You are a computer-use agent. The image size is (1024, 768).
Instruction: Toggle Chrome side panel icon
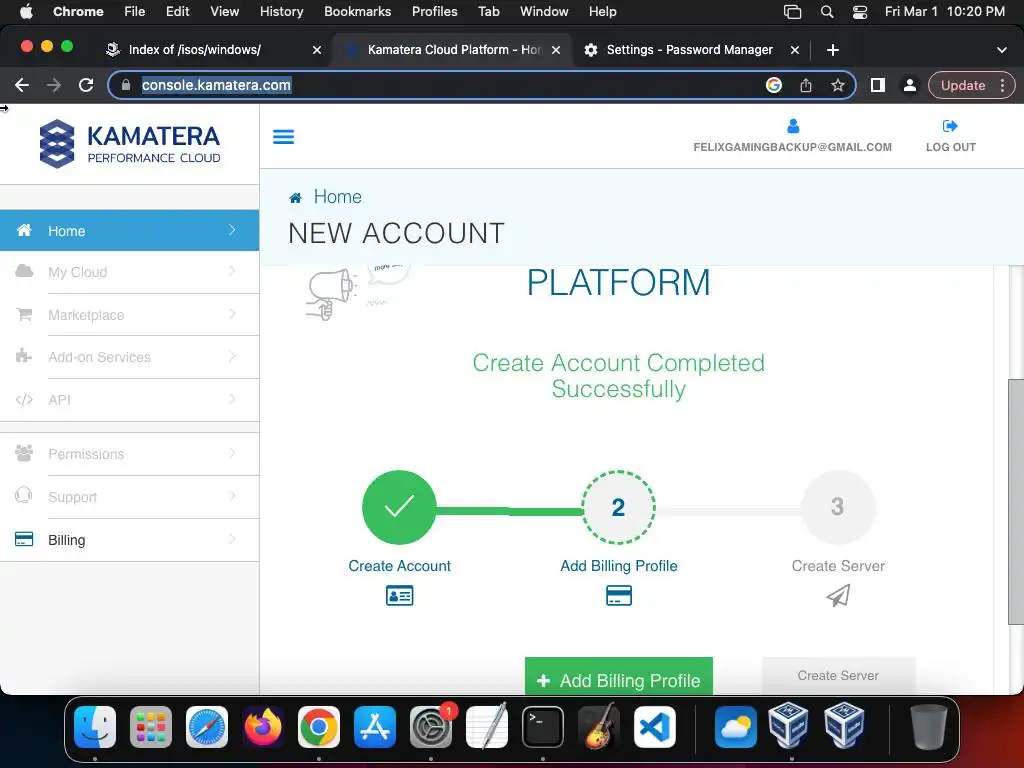pos(878,85)
